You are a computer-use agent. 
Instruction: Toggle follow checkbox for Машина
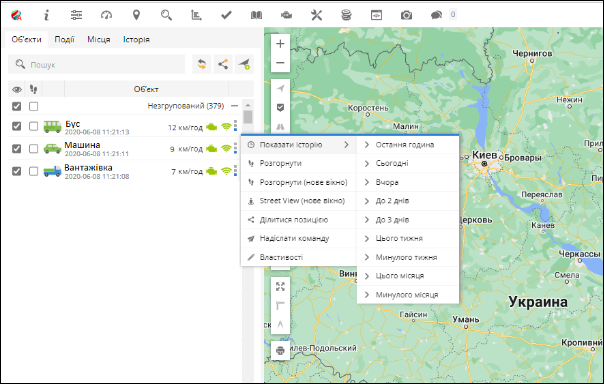point(34,149)
